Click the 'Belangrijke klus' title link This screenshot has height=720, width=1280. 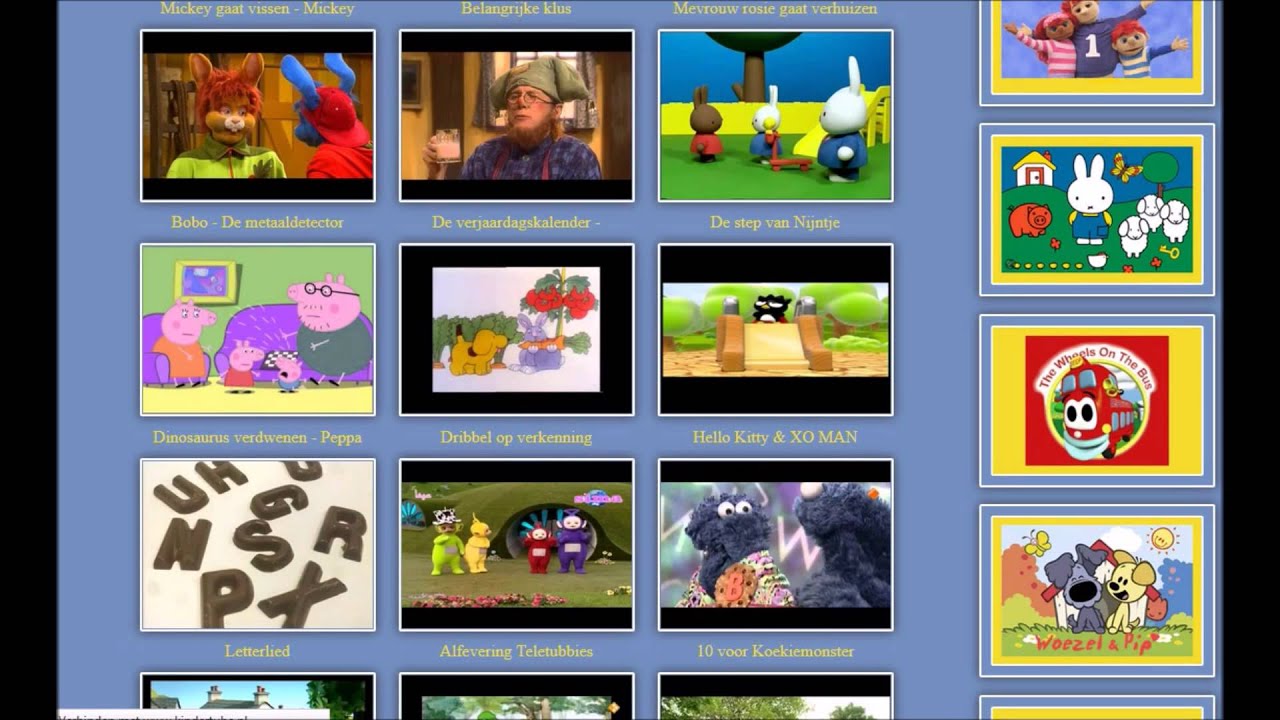[516, 9]
